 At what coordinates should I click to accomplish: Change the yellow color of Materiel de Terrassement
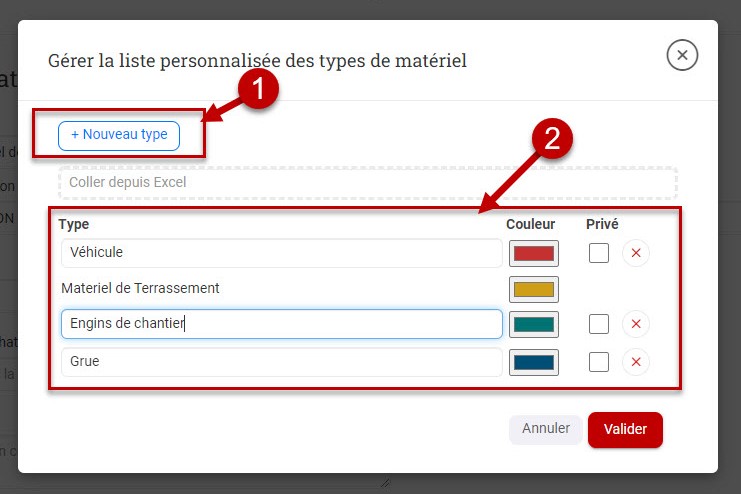[x=534, y=289]
